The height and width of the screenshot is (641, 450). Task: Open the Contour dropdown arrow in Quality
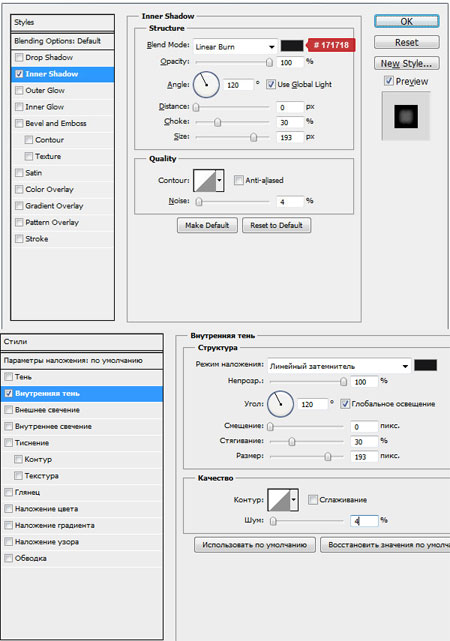(x=220, y=180)
